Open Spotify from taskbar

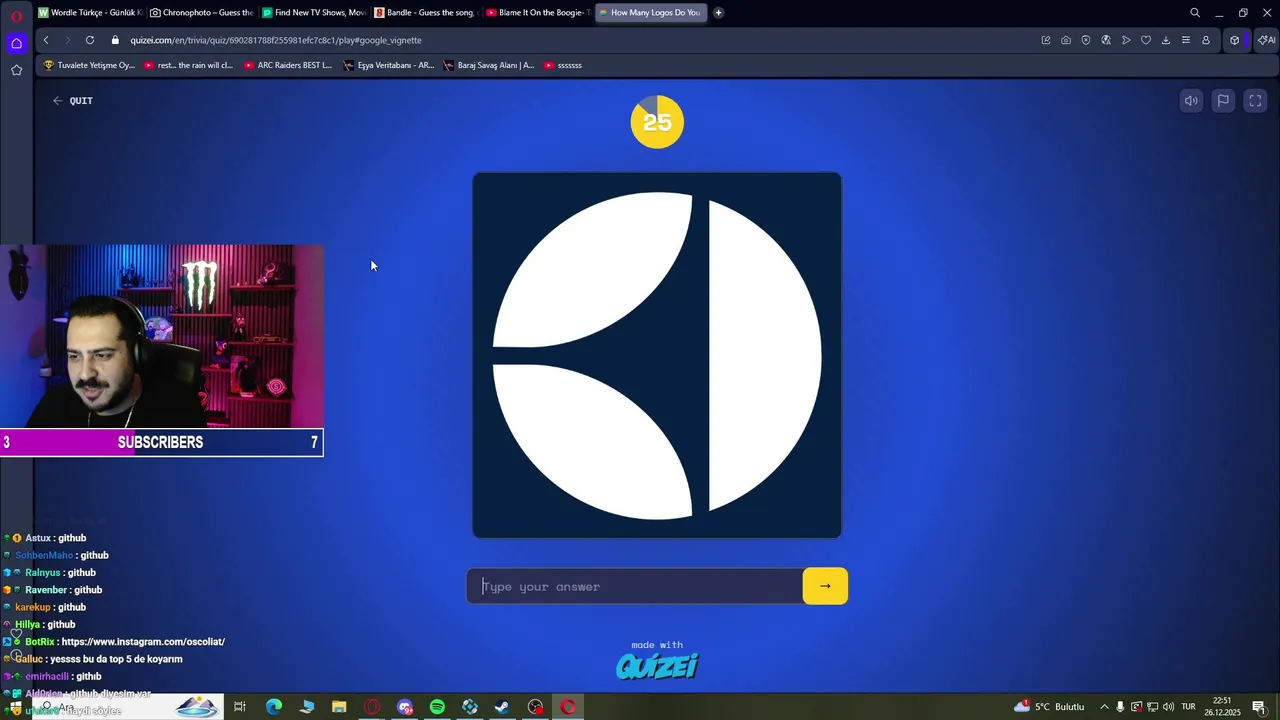coord(437,707)
